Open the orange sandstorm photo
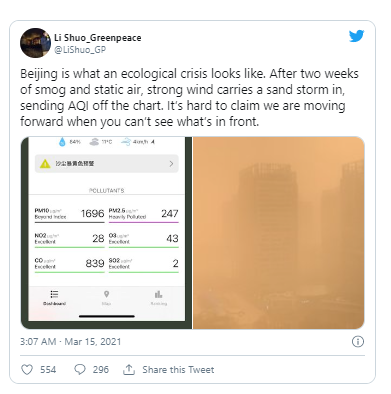The image size is (391, 394). pos(279,233)
